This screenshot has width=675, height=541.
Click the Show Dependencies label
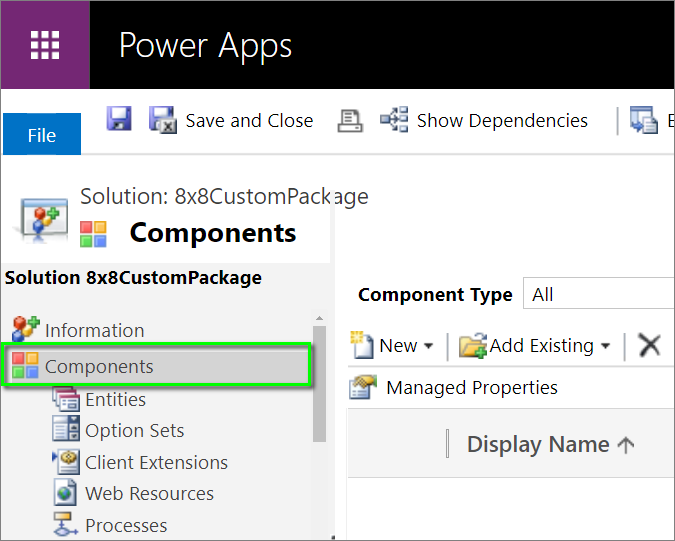point(502,121)
